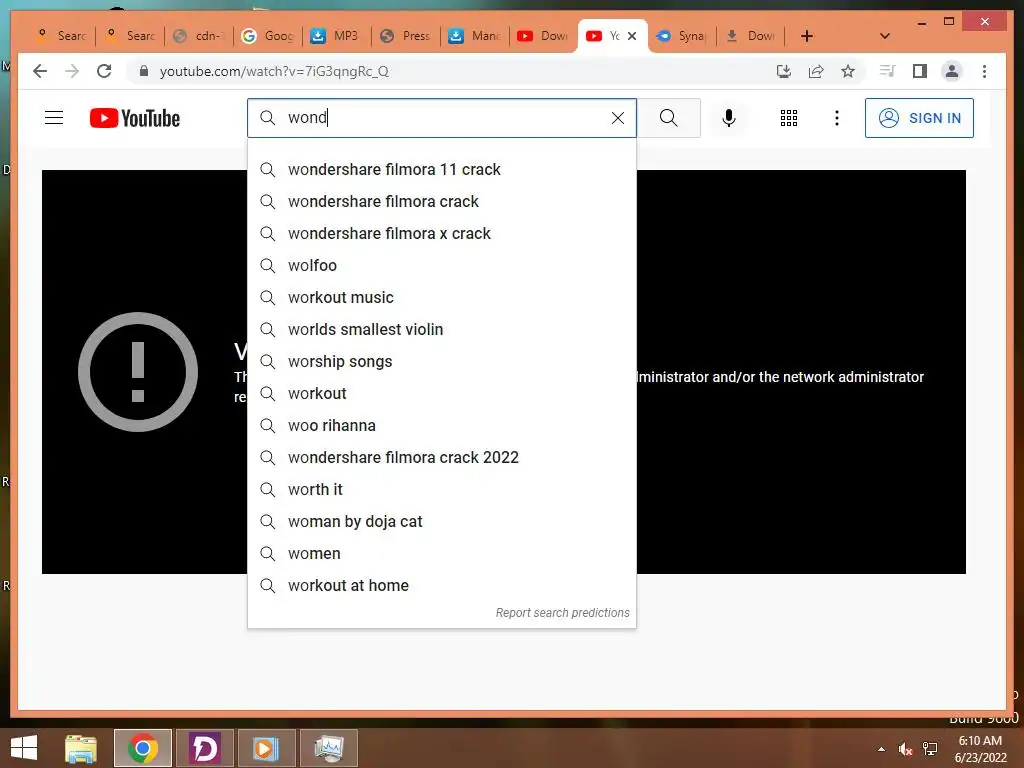
Task: Choose the workout at home suggestion
Action: (441, 585)
